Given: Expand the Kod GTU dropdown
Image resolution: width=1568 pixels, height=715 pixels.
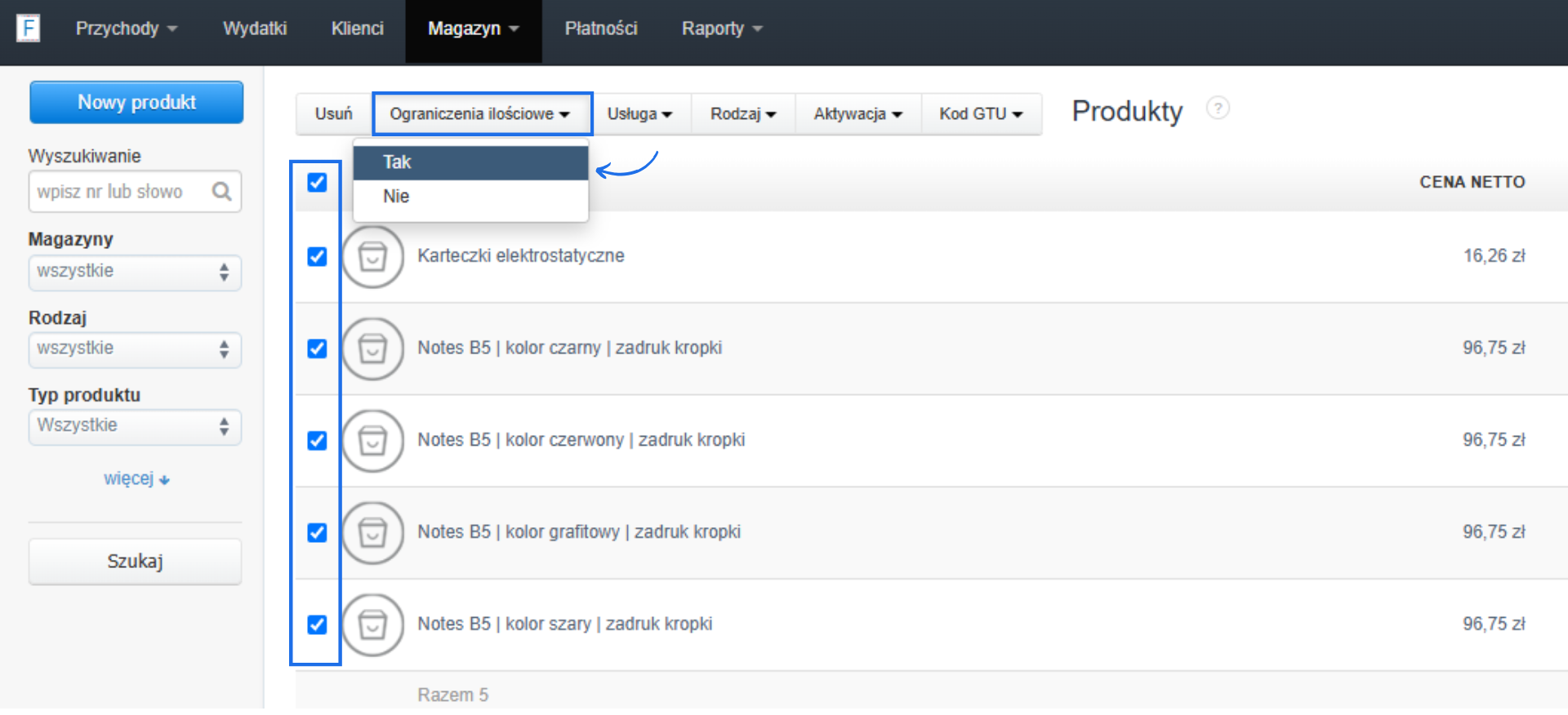Looking at the screenshot, I should tap(980, 114).
